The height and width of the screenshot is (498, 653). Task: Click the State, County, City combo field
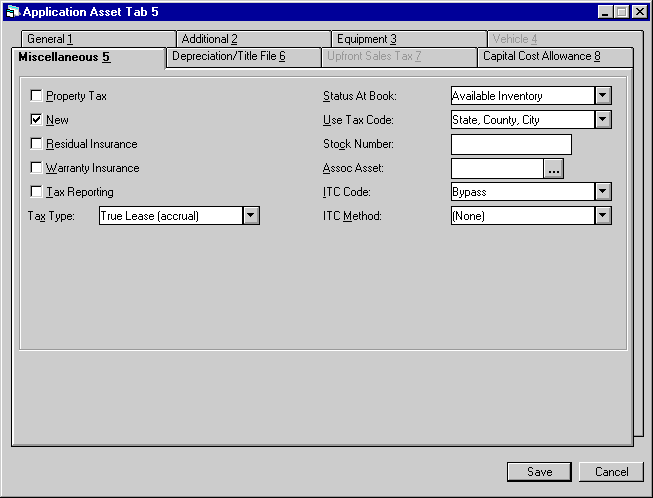point(523,120)
